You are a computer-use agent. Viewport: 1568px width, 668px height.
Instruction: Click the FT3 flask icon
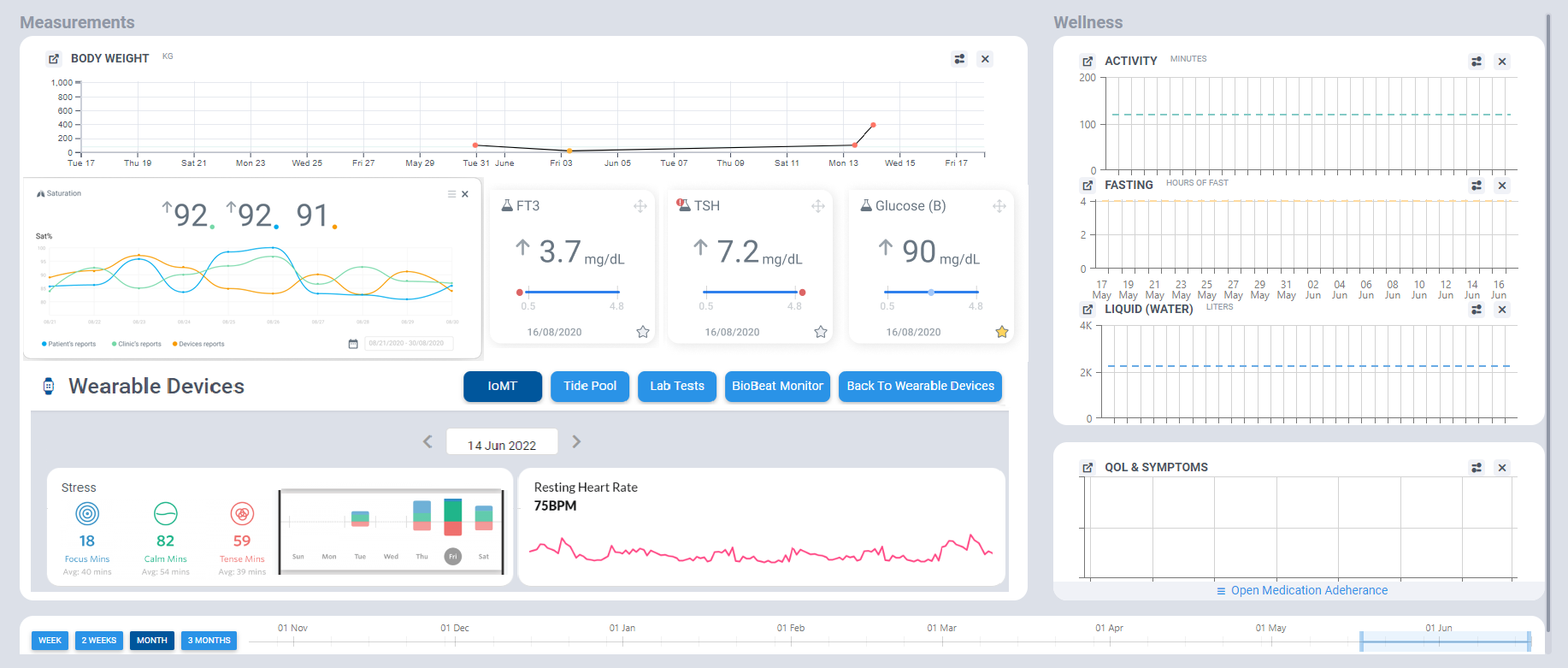click(507, 205)
